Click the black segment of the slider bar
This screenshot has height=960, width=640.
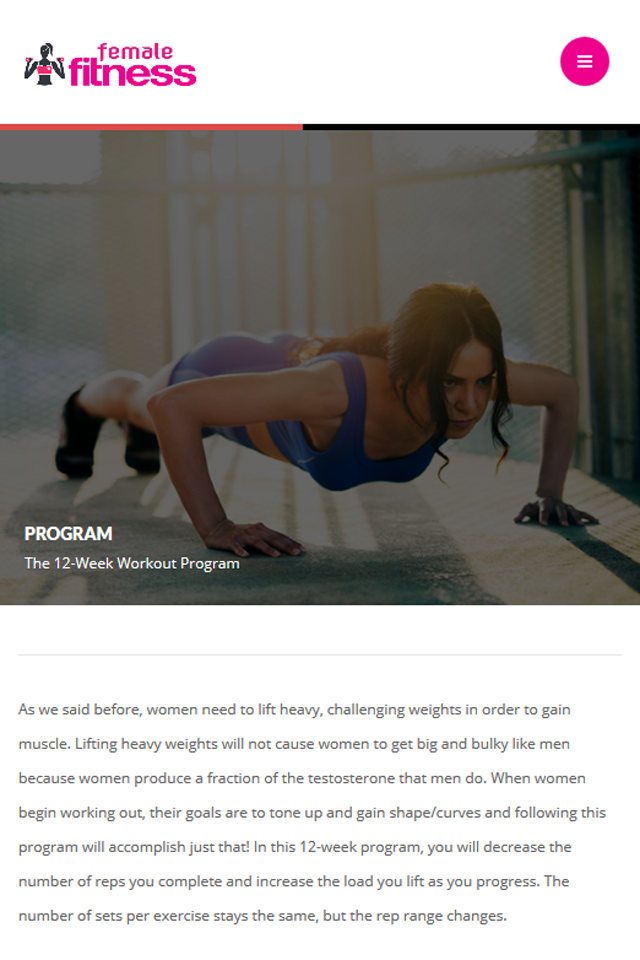471,127
